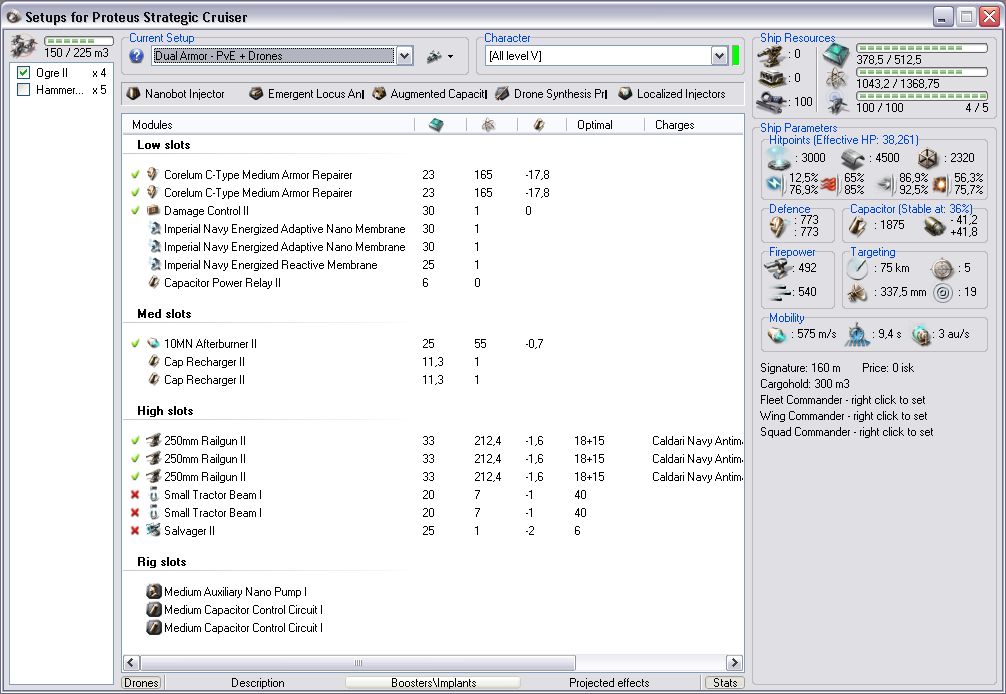1006x694 pixels.
Task: Click the capacitor usage column header icon
Action: tap(539, 124)
